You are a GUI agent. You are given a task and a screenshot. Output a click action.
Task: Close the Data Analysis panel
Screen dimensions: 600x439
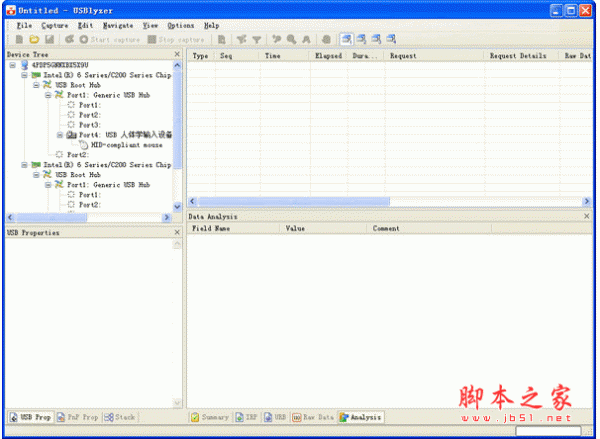[x=586, y=216]
